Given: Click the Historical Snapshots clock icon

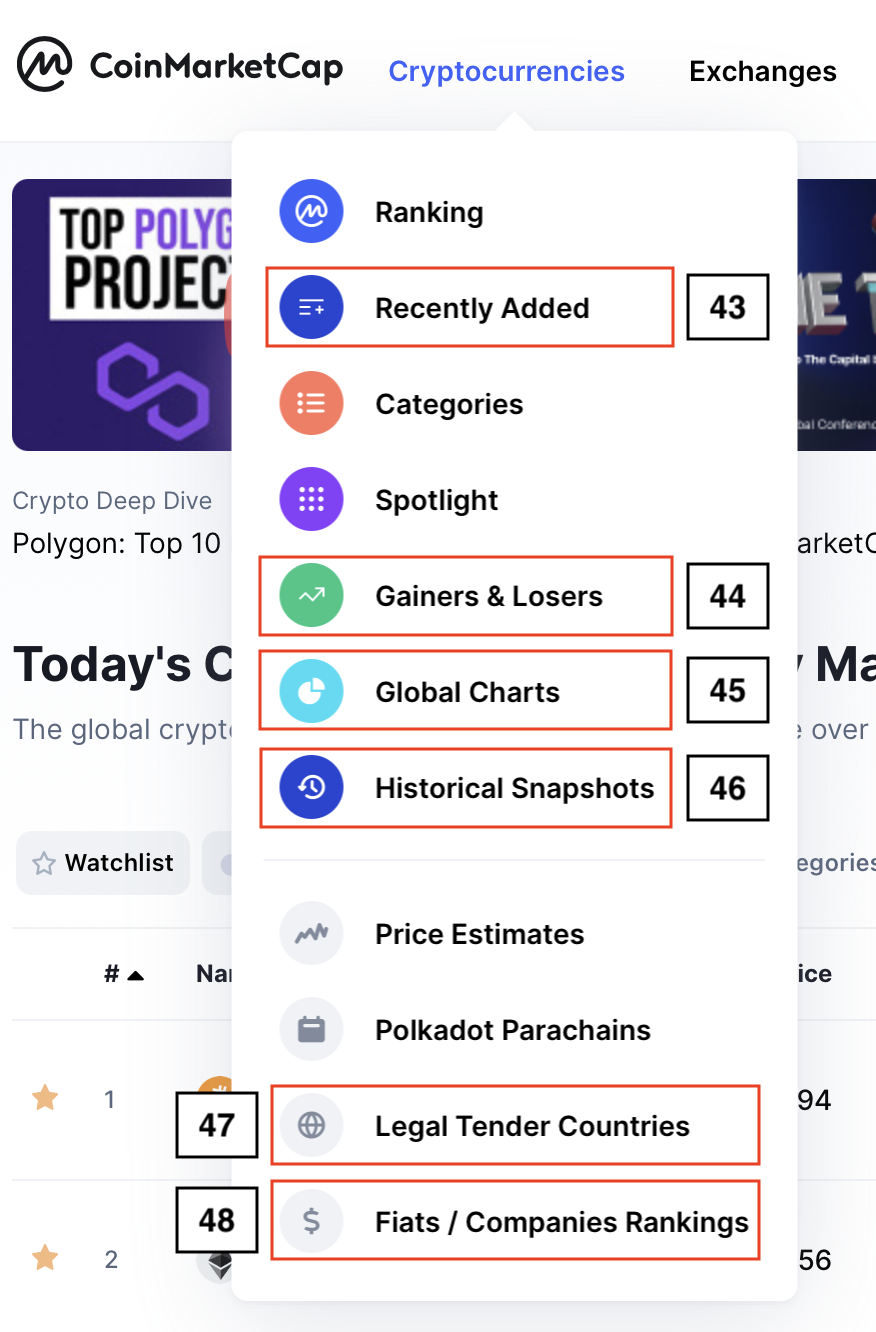Looking at the screenshot, I should point(312,788).
